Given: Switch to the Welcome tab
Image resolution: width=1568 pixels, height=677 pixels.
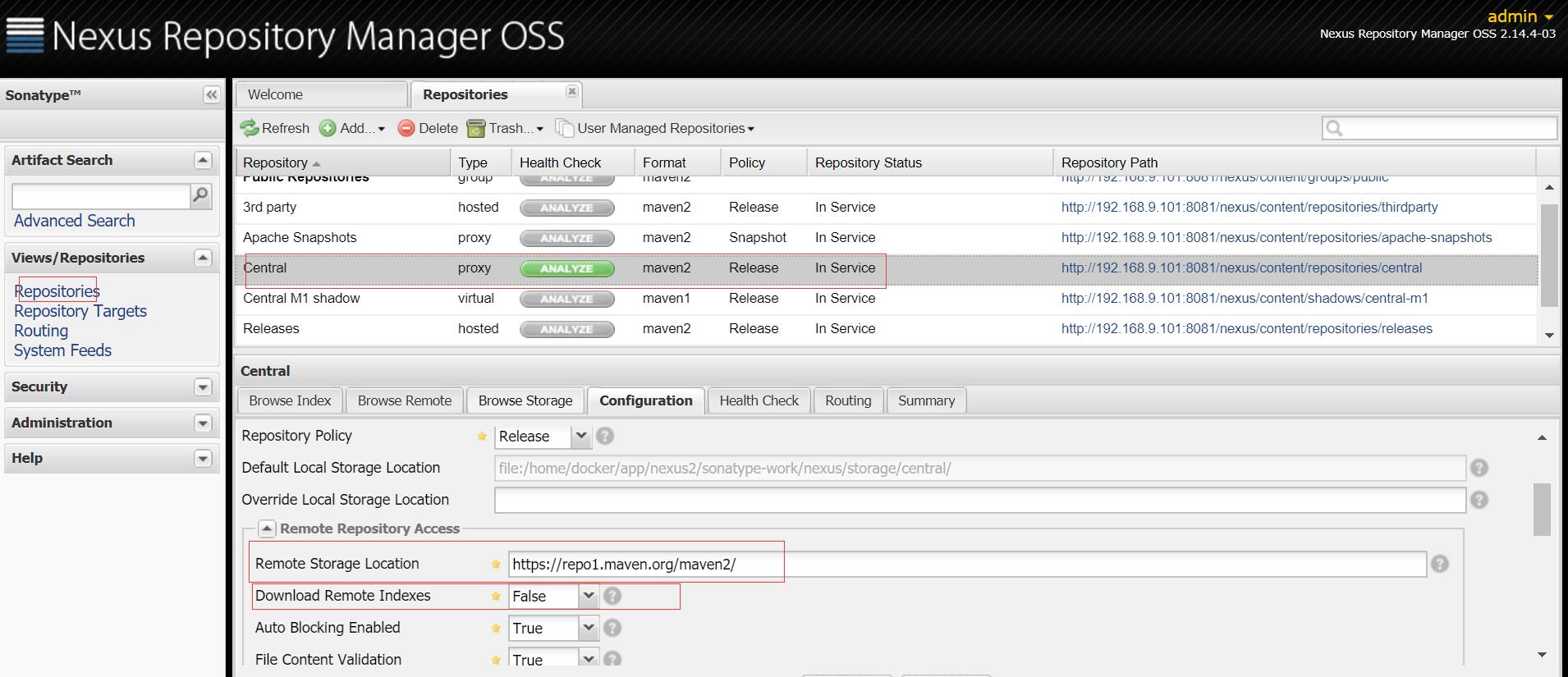Looking at the screenshot, I should pos(276,95).
